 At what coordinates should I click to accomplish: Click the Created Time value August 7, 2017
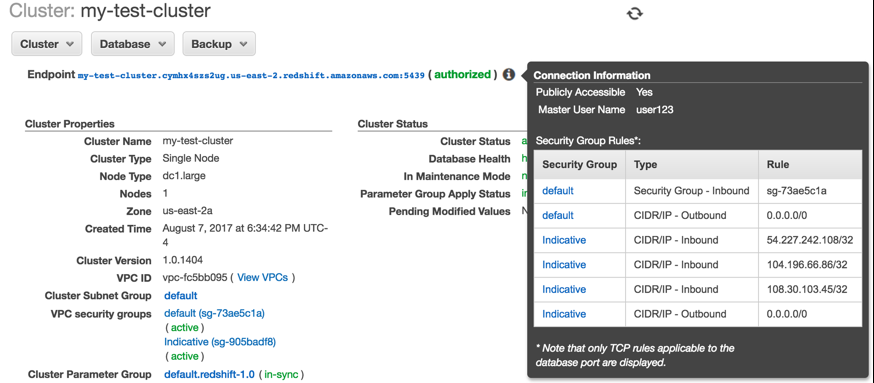coord(245,235)
